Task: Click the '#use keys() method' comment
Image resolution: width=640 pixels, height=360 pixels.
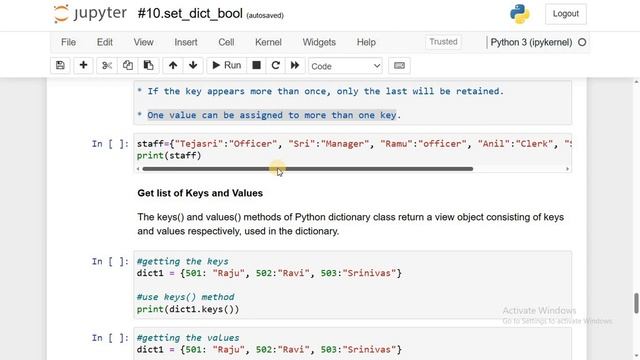Action: (186, 297)
